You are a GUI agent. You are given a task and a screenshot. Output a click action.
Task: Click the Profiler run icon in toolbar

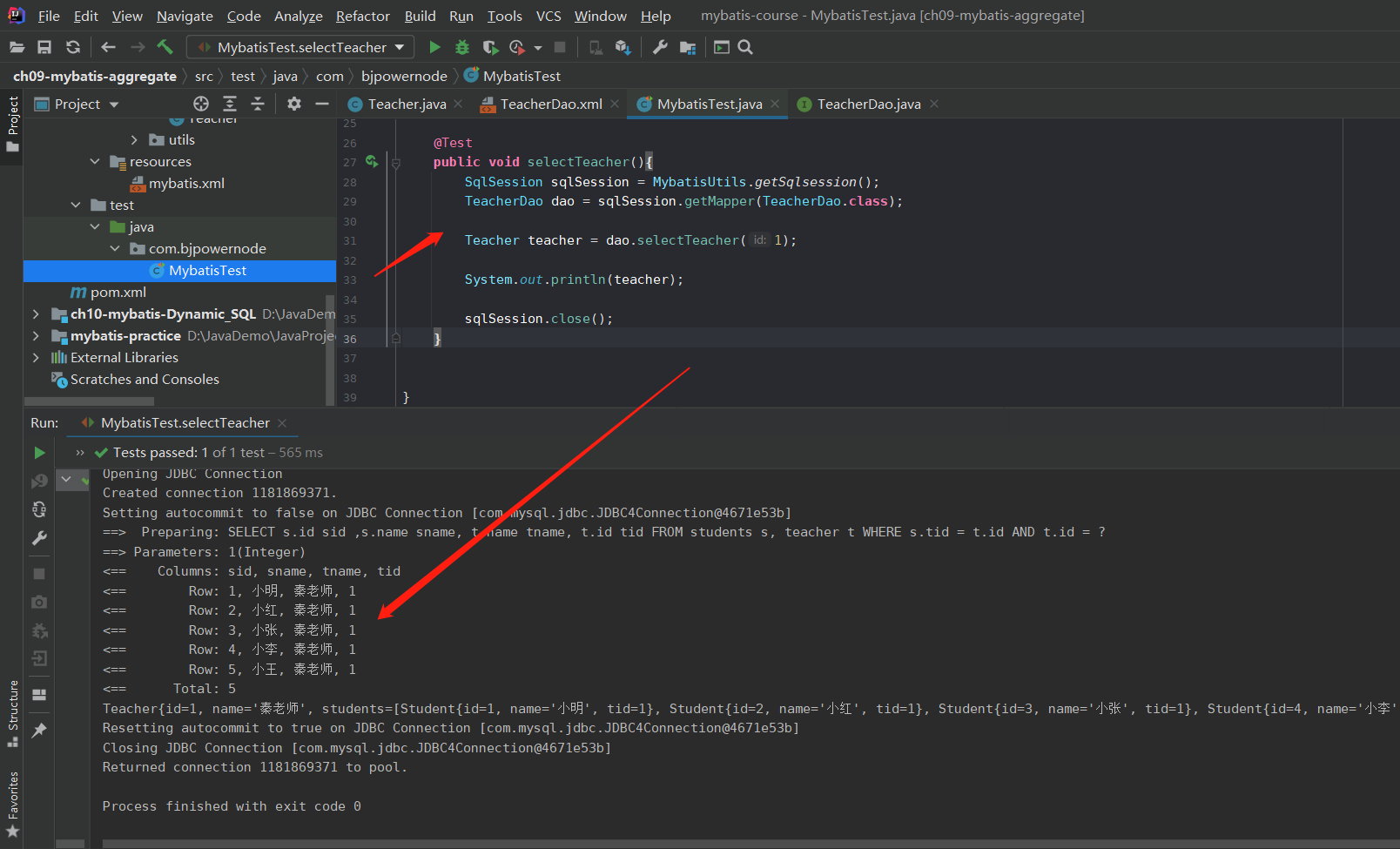tap(517, 47)
